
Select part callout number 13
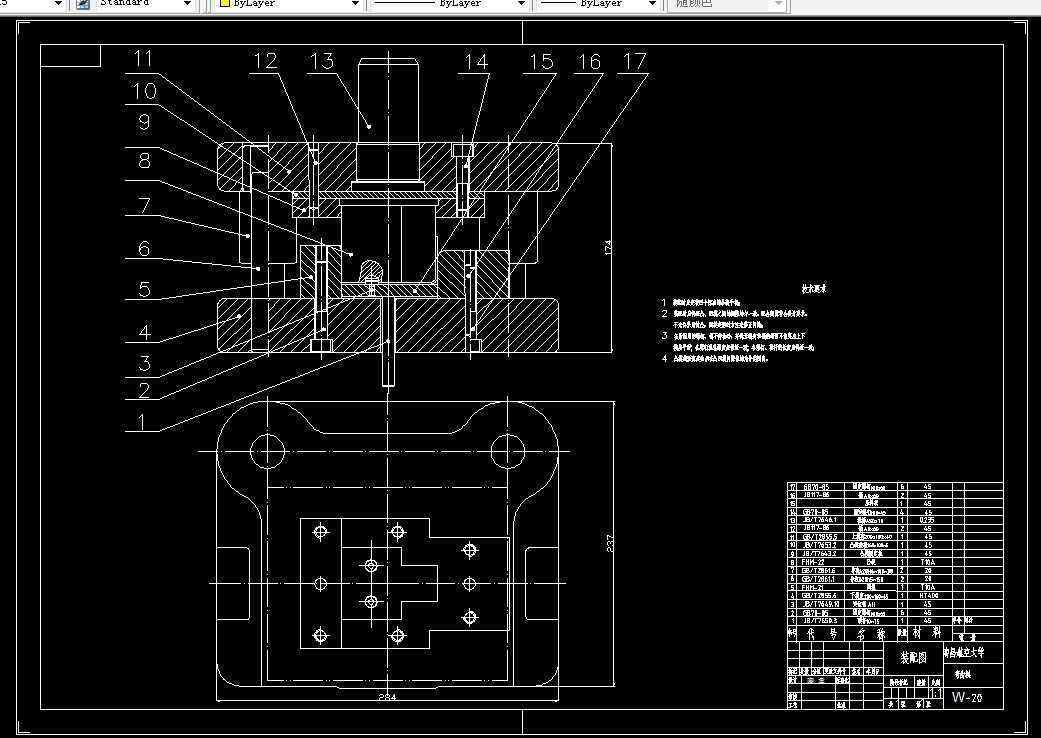(x=321, y=61)
